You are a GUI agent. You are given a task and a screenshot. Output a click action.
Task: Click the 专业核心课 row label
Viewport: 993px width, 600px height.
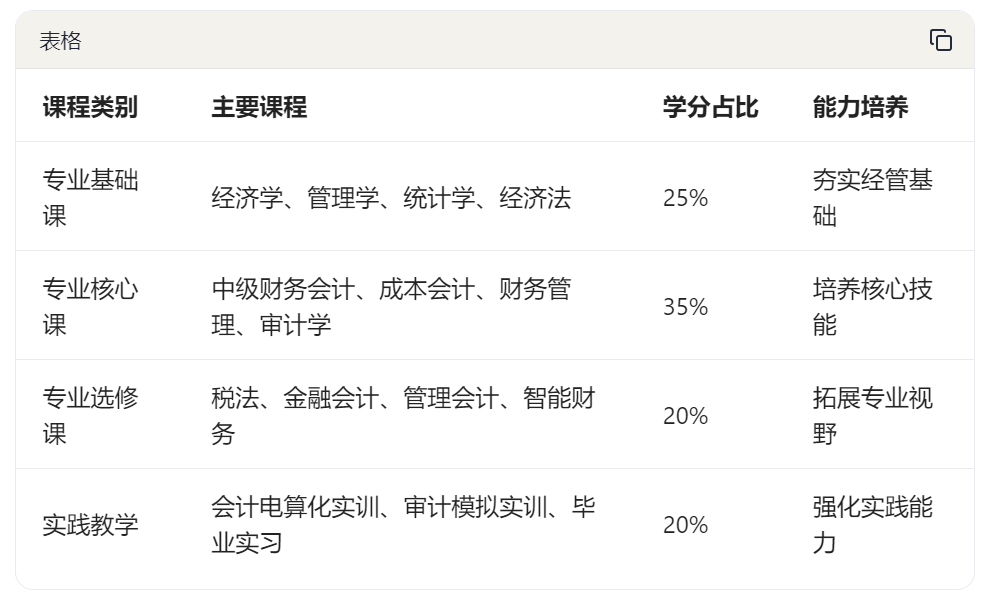click(x=90, y=307)
